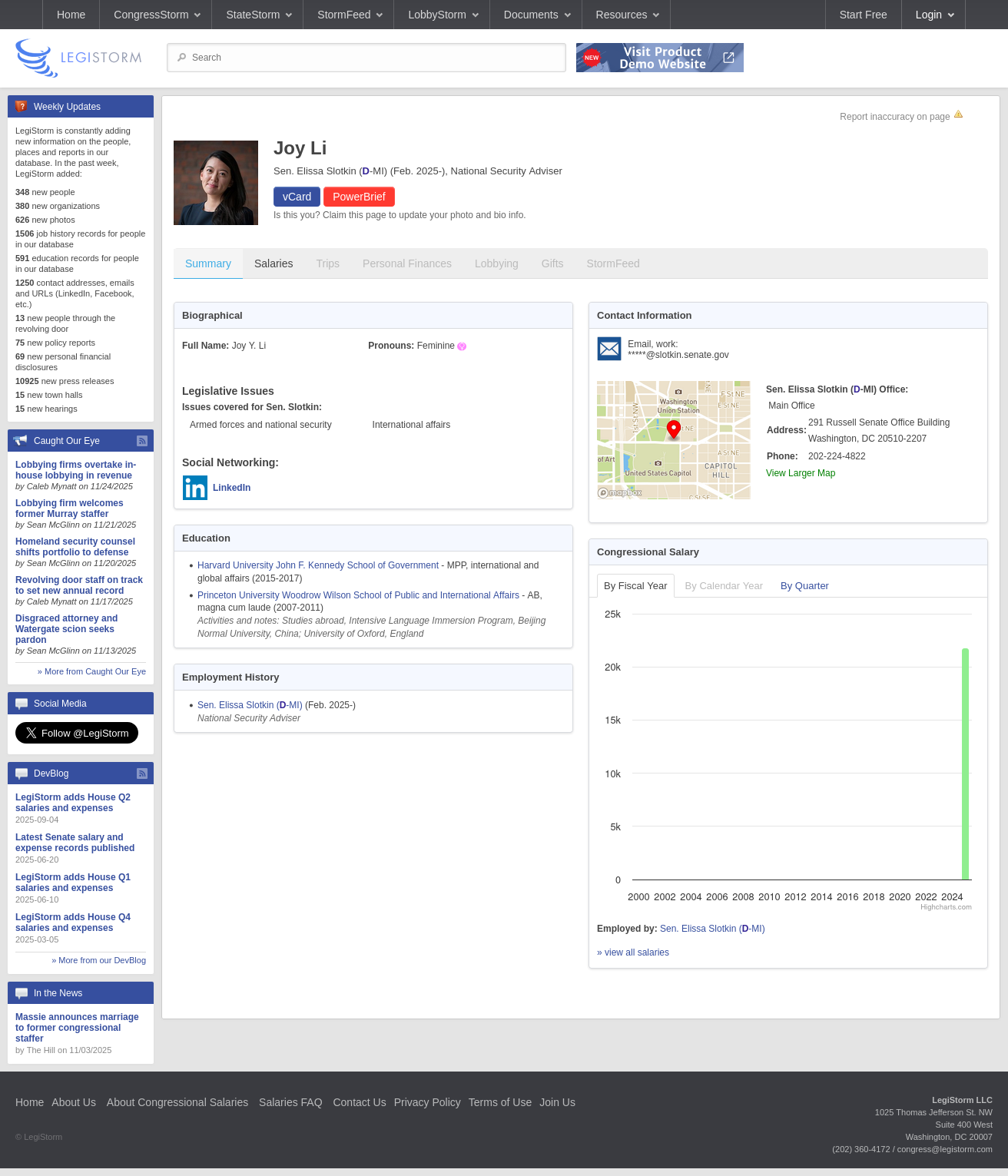The width and height of the screenshot is (1008, 1176).
Task: Click the report inaccuracy warning icon
Action: (958, 115)
